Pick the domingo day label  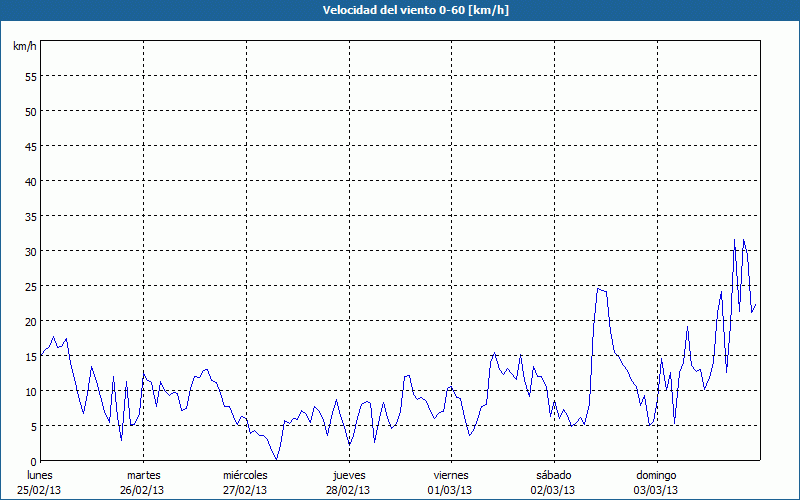(x=656, y=475)
